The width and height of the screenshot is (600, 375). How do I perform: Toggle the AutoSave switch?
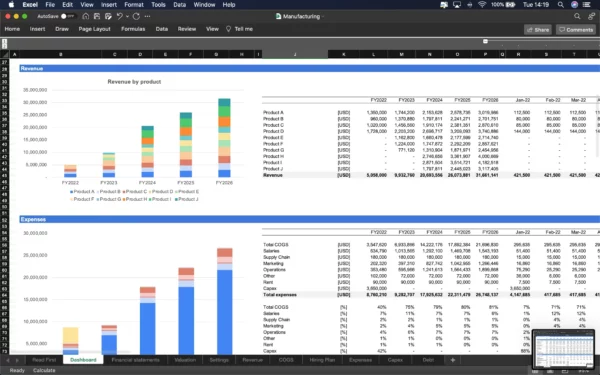[x=67, y=16]
